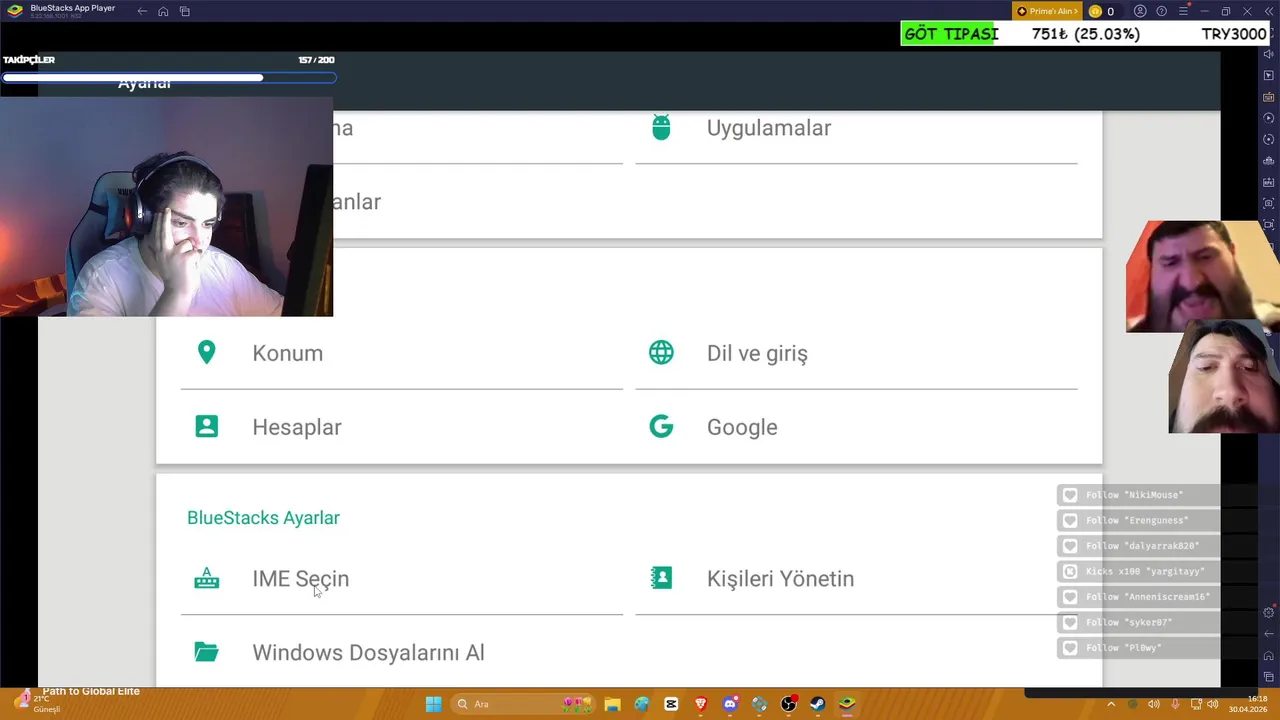This screenshot has height=720, width=1280.
Task: Click the Follow "NikiMouse" notification
Action: point(1138,495)
